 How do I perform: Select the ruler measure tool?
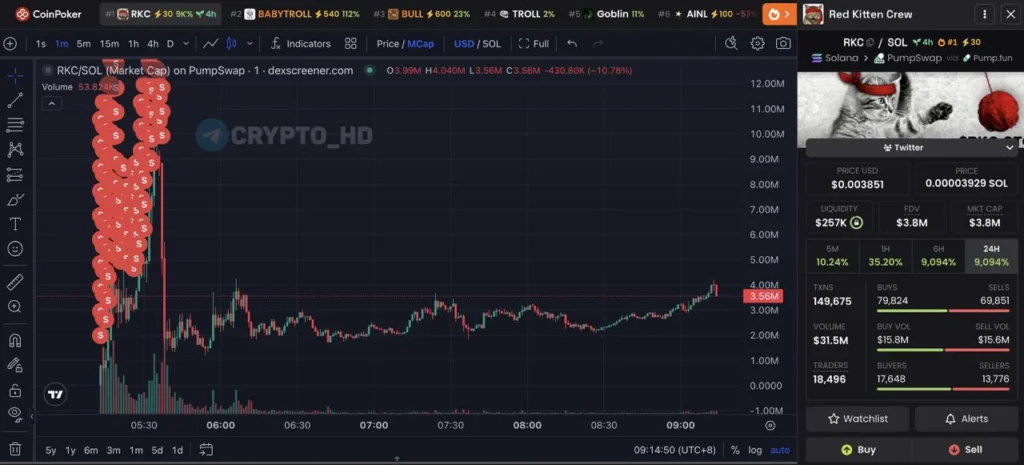tap(16, 282)
